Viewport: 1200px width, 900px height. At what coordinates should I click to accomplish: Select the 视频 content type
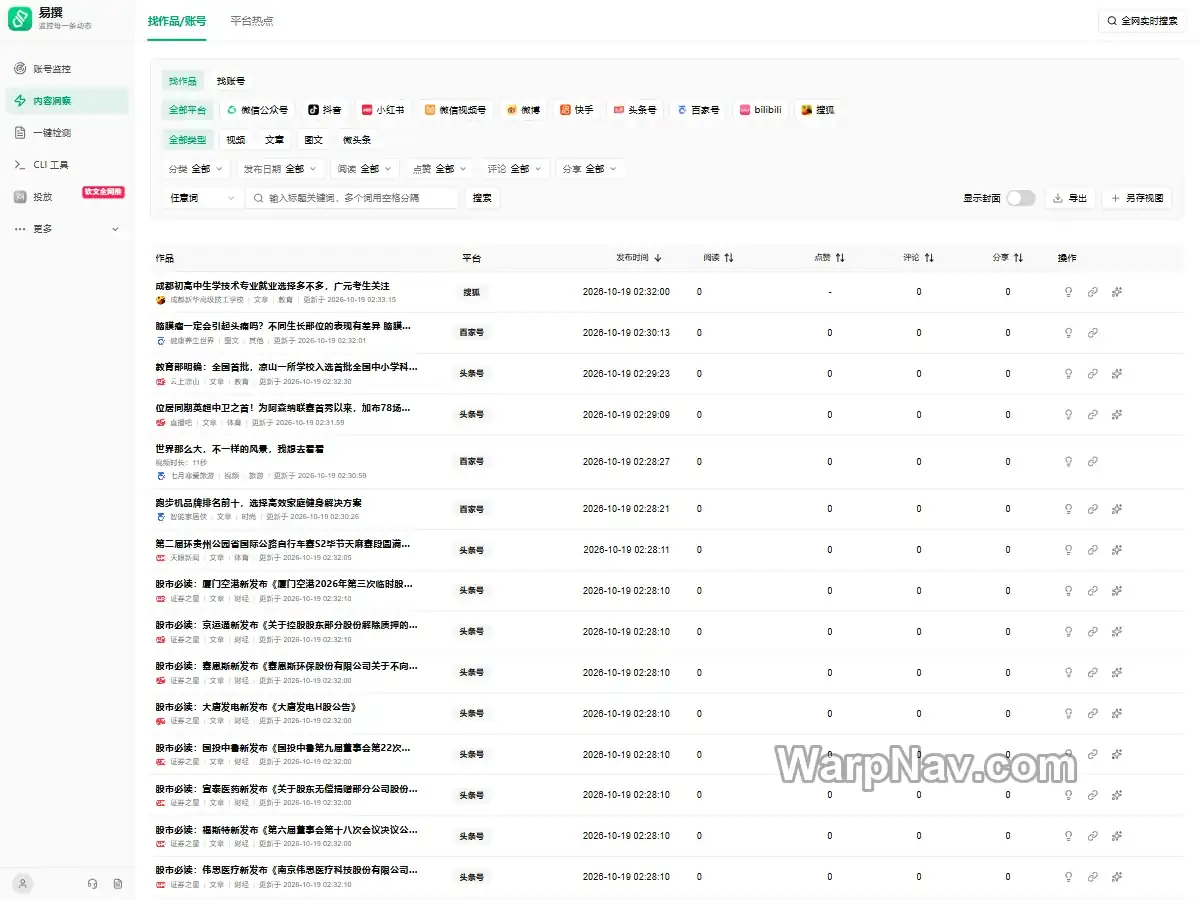[x=236, y=140]
